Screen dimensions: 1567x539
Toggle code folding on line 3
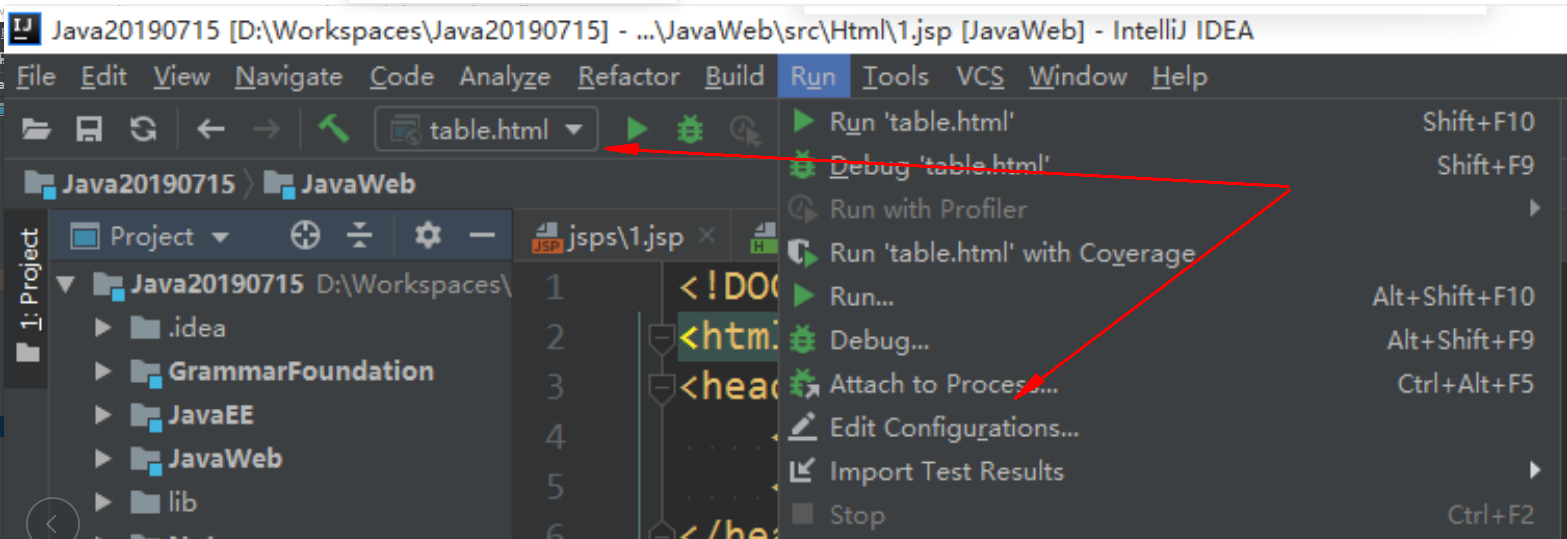[x=661, y=387]
